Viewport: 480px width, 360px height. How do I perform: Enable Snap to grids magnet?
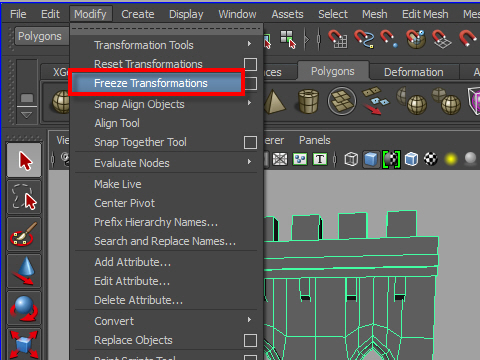tap(337, 39)
